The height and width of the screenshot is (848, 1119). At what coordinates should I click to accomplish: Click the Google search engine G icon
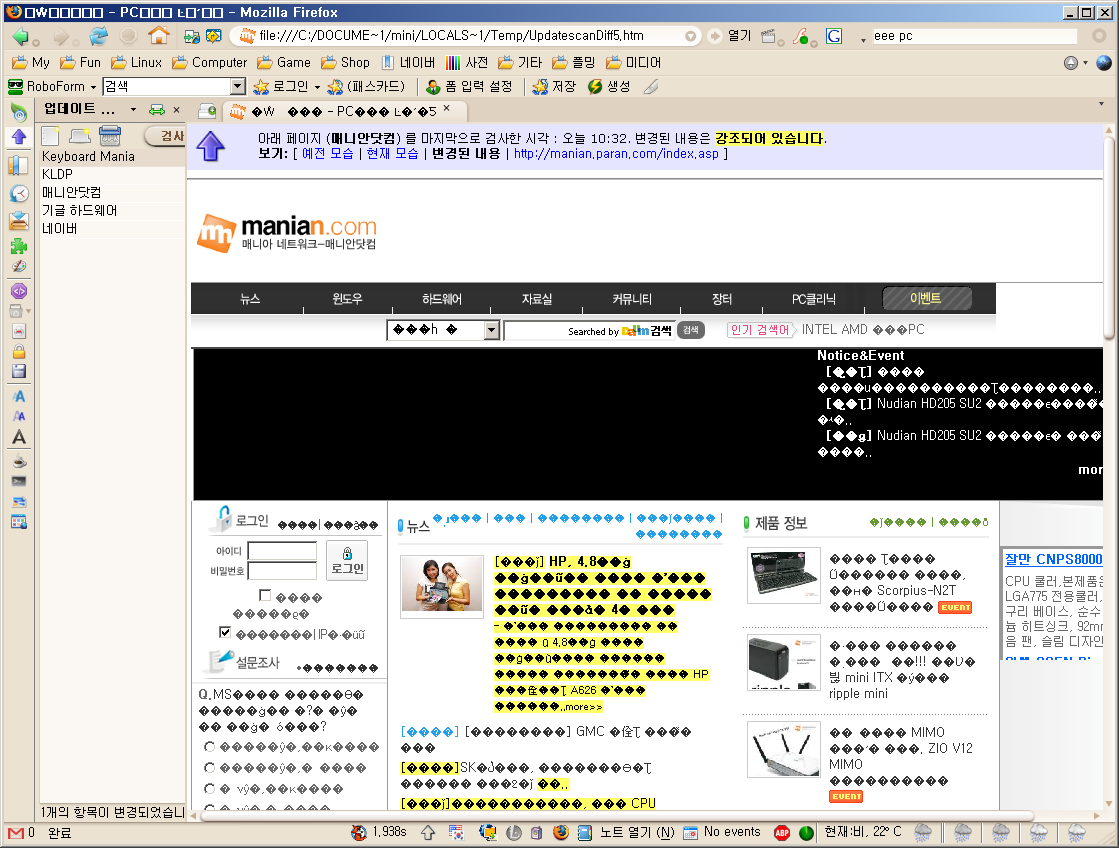[x=834, y=36]
